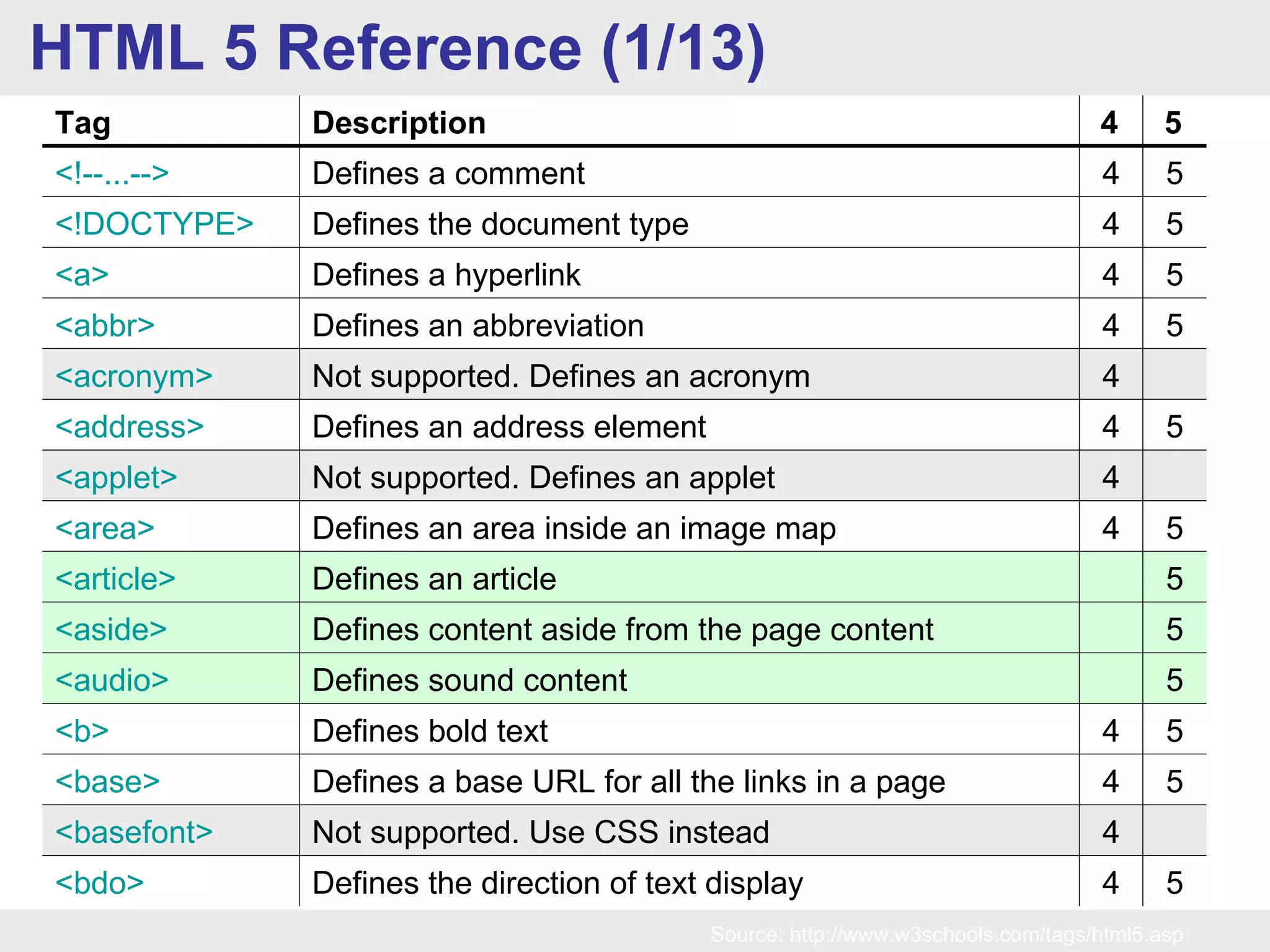Select 'Not supported. Defines an applet' text
This screenshot has width=1270, height=952.
(x=543, y=478)
